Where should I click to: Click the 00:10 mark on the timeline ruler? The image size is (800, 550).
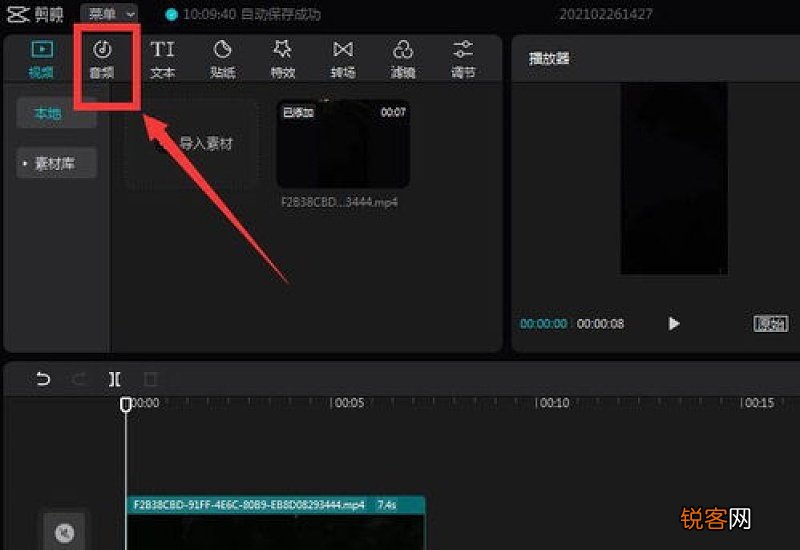(552, 403)
